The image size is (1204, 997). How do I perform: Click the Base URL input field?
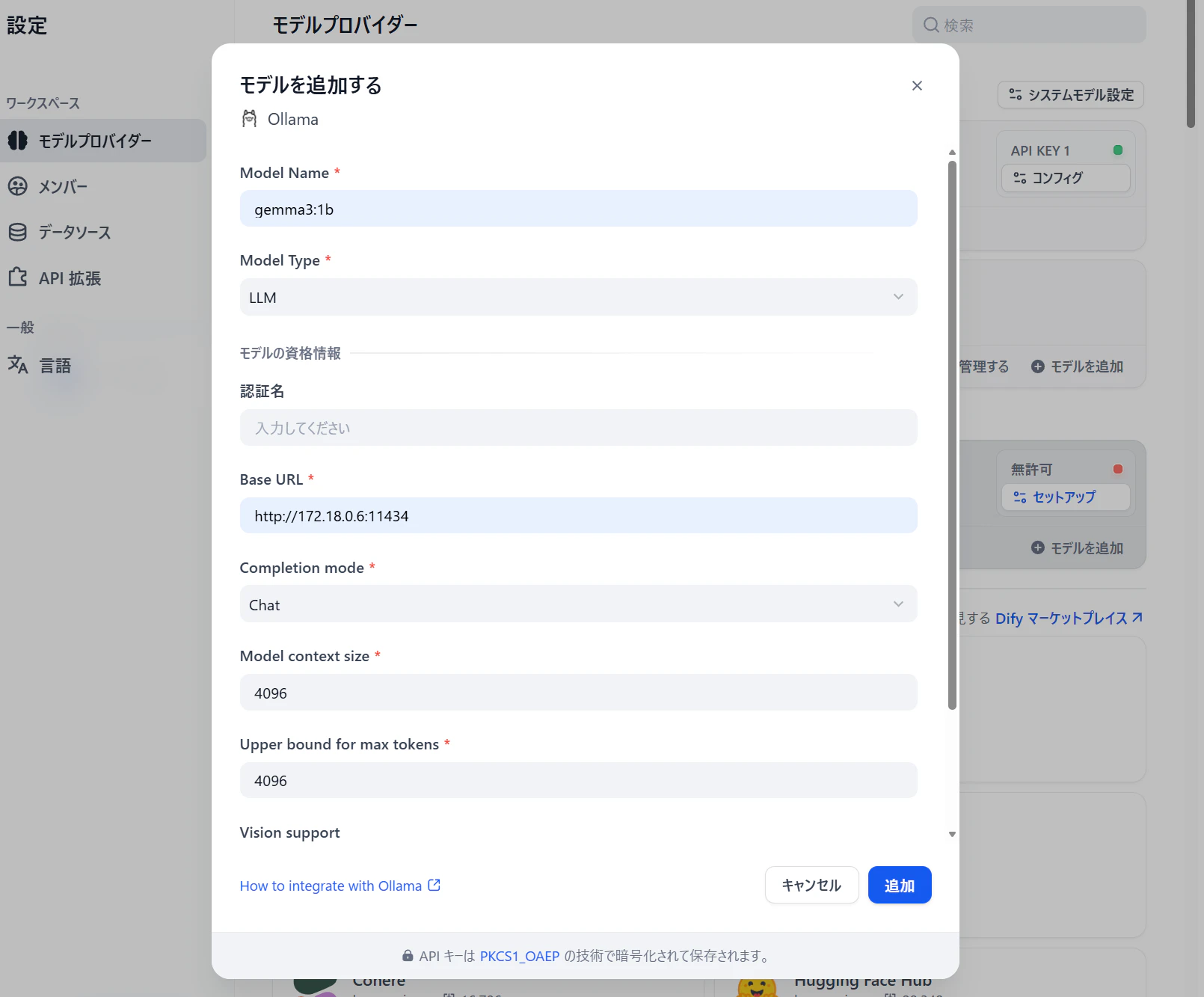click(x=578, y=515)
